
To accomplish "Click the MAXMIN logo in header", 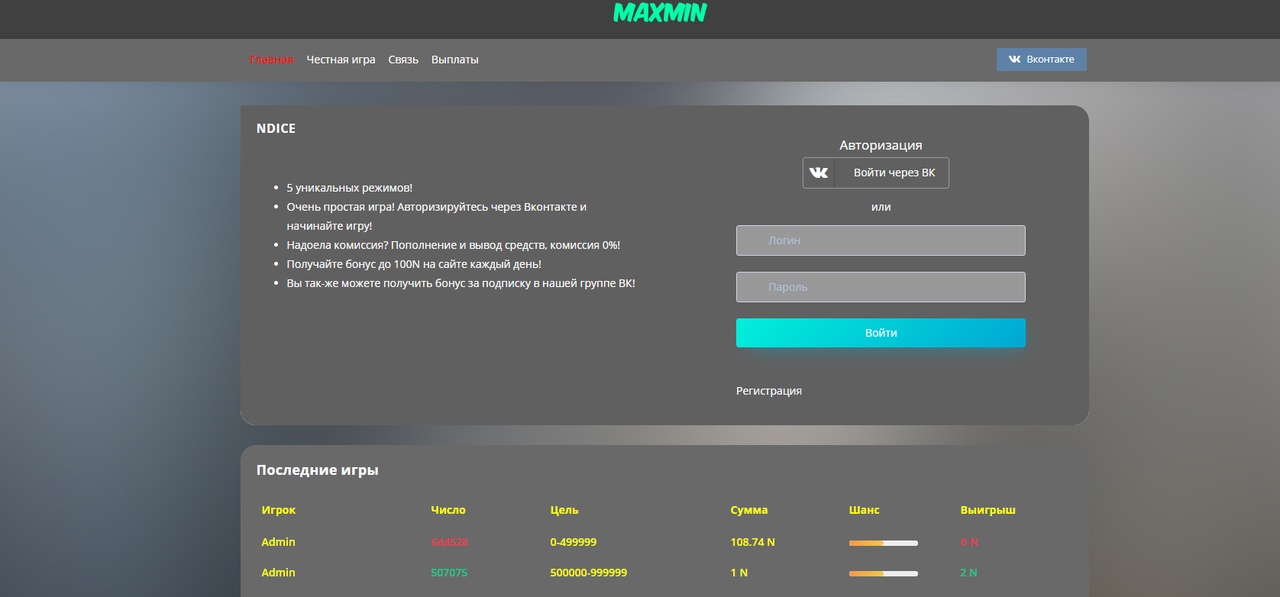I will pos(660,12).
